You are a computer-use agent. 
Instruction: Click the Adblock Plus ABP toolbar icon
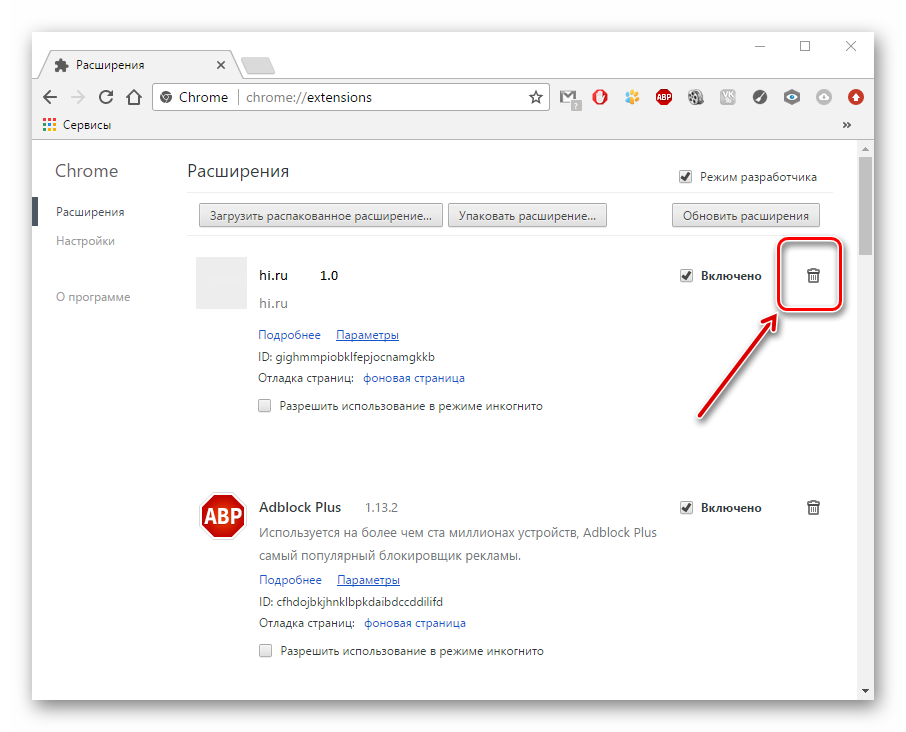tap(664, 97)
